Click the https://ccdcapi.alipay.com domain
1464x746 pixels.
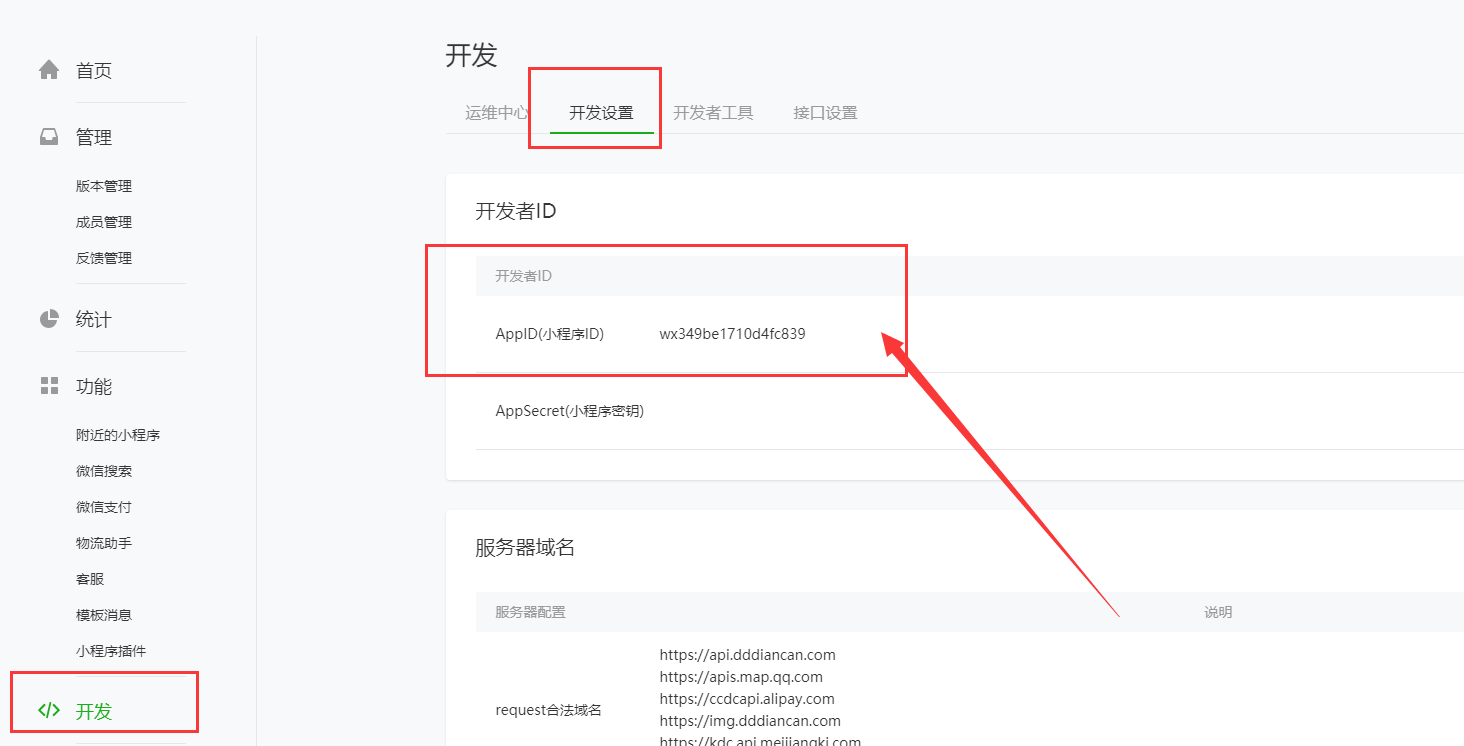pos(747,699)
